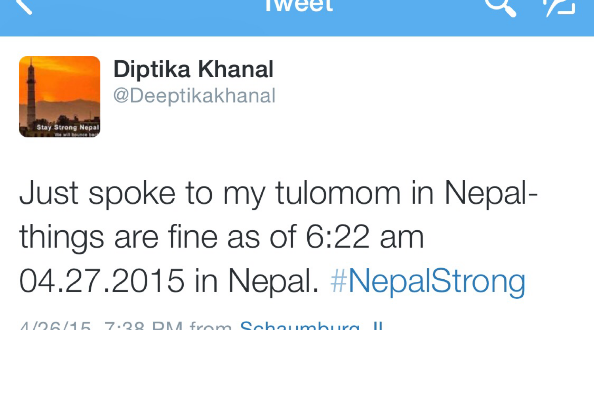This screenshot has width=594, height=395.
Task: Click the '04.27.2015 in Nepal' line
Action: click(x=169, y=281)
